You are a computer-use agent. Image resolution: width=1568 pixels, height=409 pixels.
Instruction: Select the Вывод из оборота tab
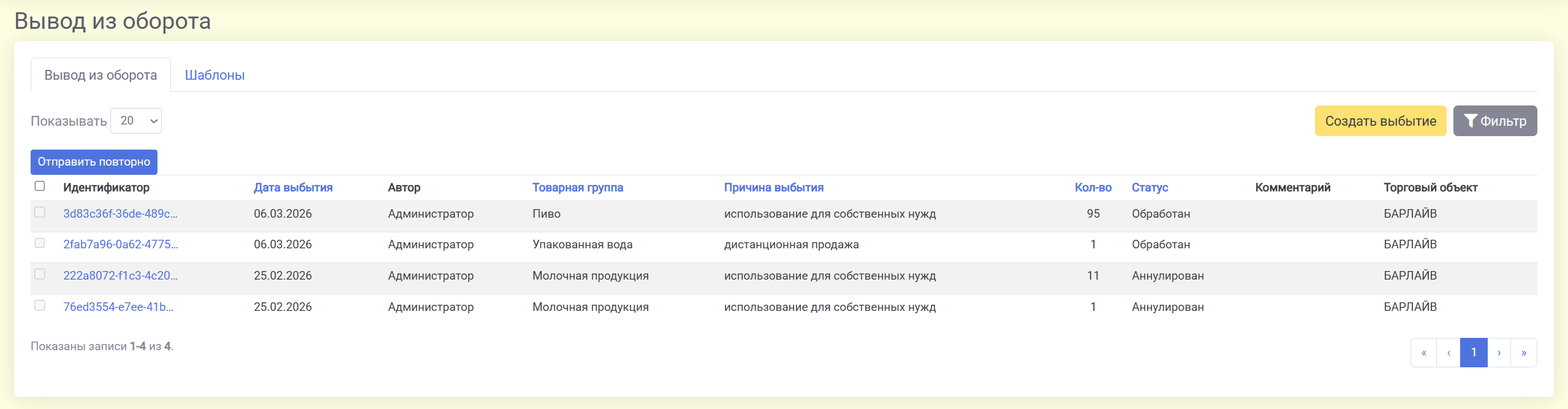pyautogui.click(x=100, y=75)
